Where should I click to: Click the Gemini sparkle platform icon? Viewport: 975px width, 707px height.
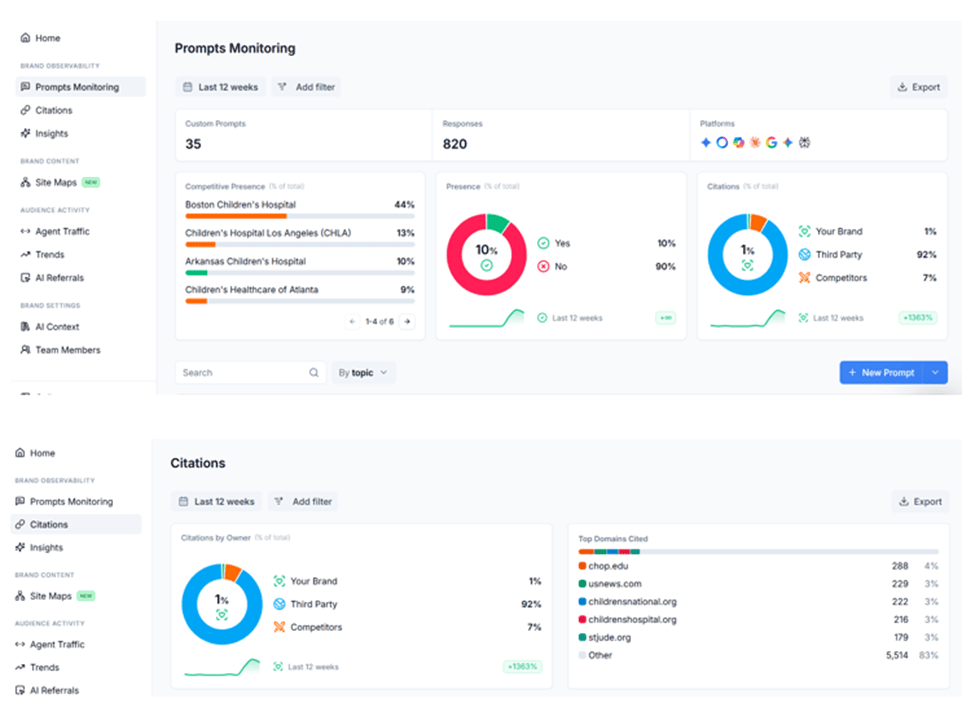(x=788, y=142)
